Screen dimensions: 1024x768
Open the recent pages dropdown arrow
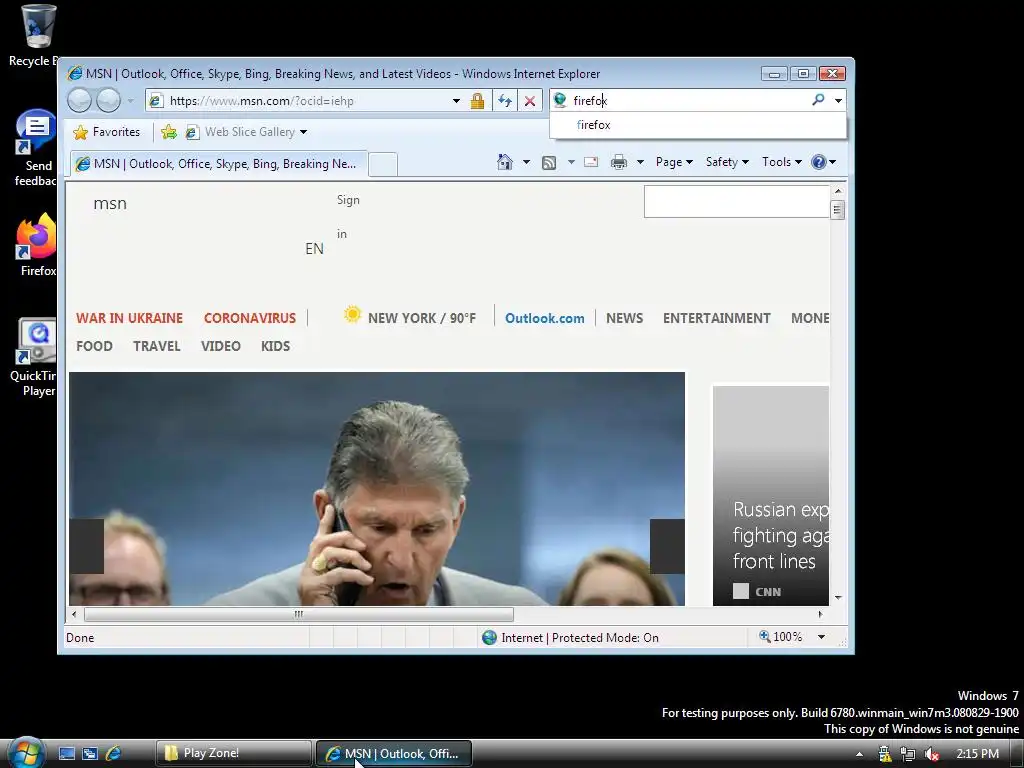tap(130, 101)
